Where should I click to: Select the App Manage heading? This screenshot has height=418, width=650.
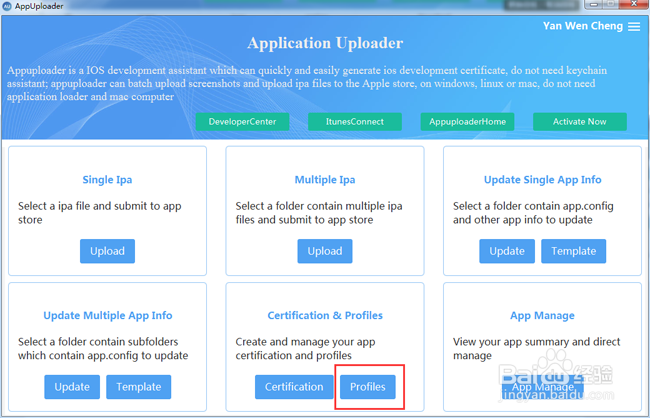click(542, 316)
